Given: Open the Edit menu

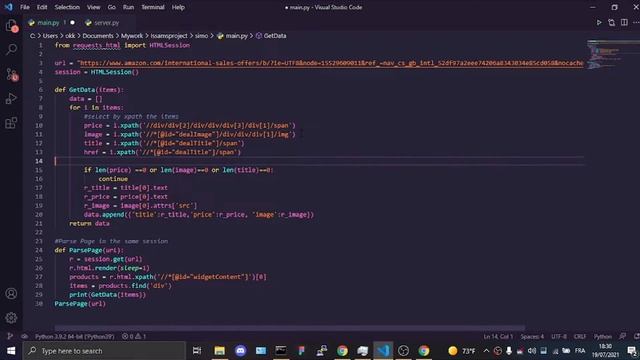Looking at the screenshot, I should click(42, 7).
